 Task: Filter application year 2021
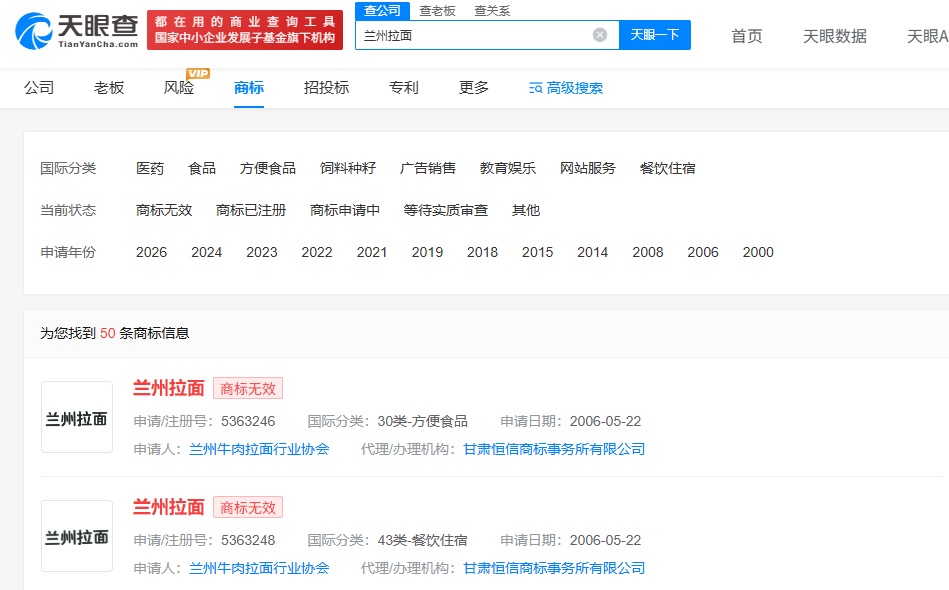tap(372, 252)
